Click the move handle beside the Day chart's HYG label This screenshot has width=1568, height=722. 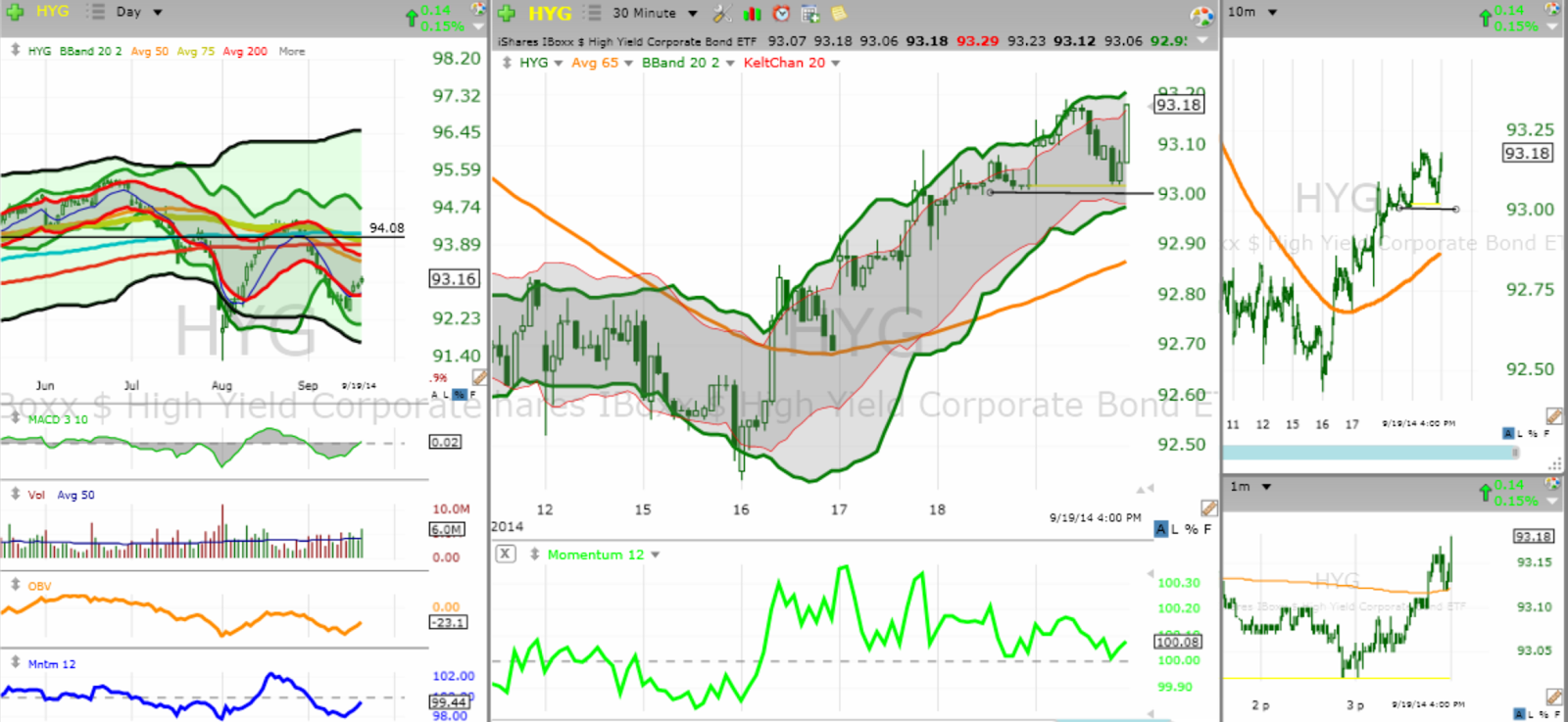tap(16, 50)
